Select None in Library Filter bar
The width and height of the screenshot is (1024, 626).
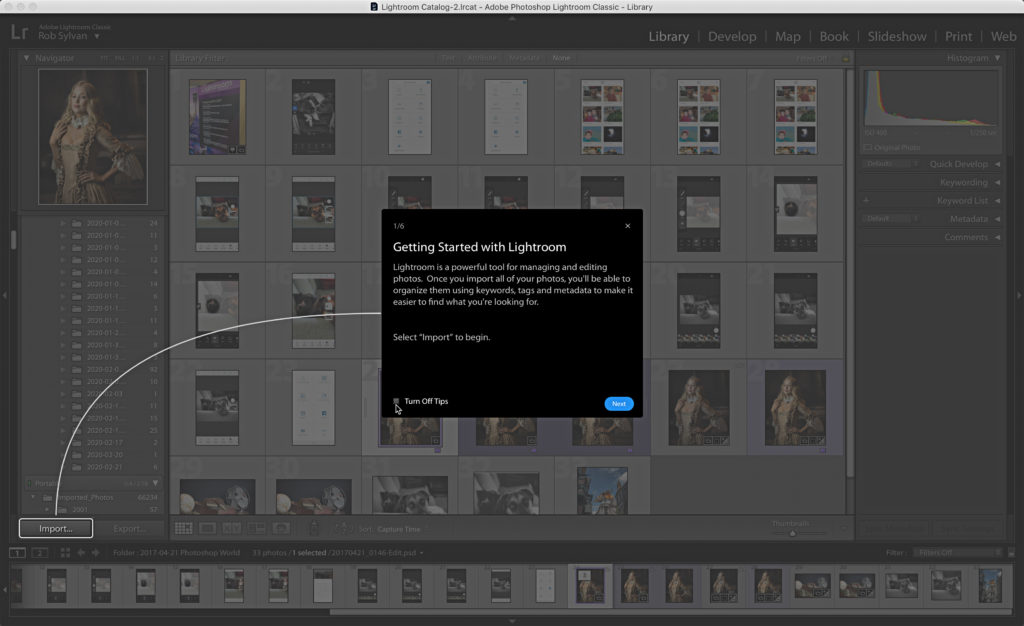(561, 58)
